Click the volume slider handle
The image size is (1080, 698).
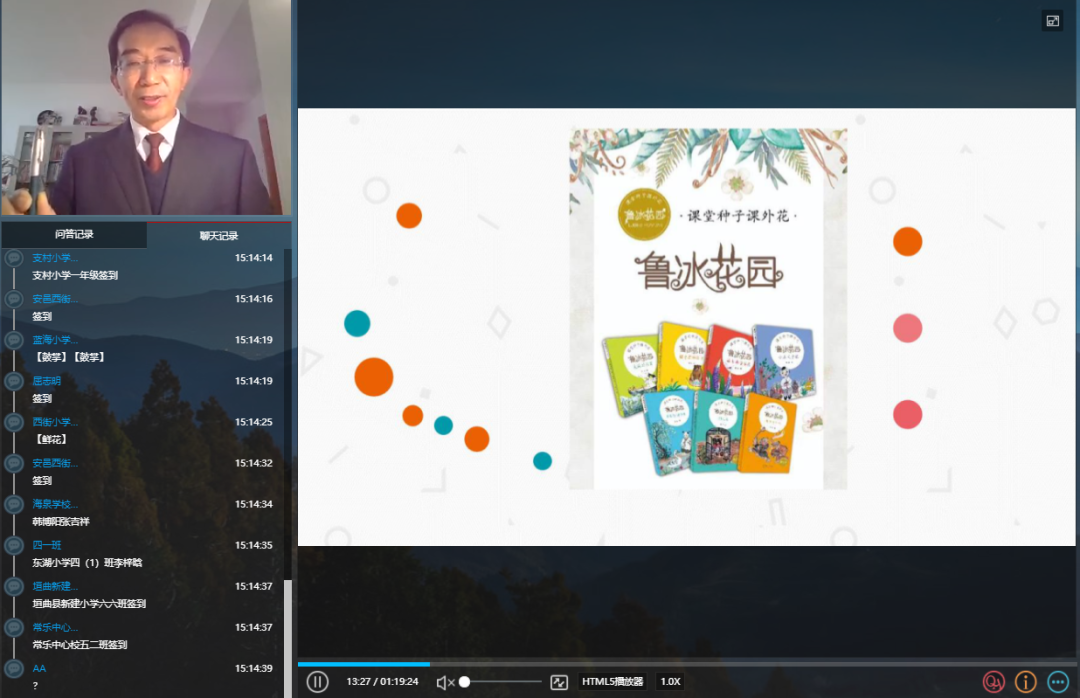(x=465, y=682)
